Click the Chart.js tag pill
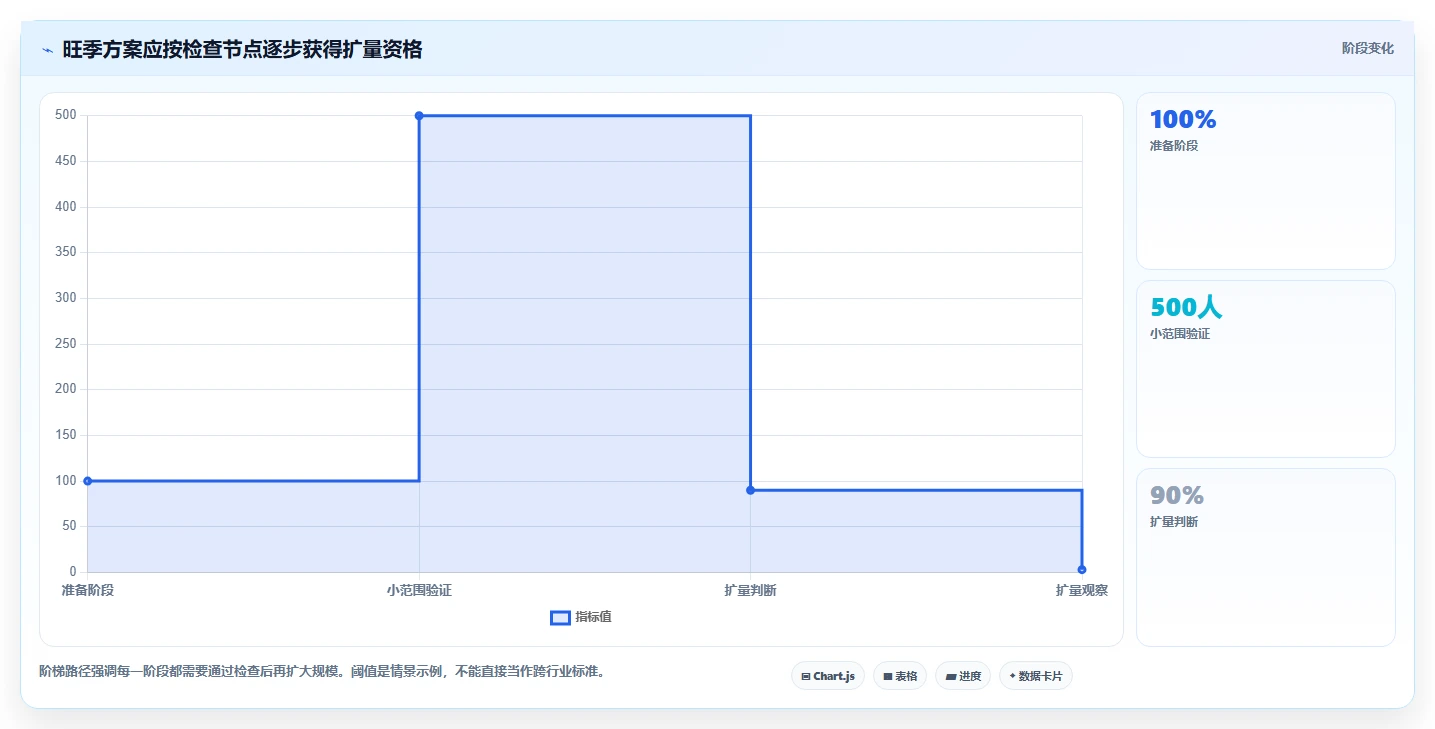The image size is (1435, 729). [x=827, y=676]
